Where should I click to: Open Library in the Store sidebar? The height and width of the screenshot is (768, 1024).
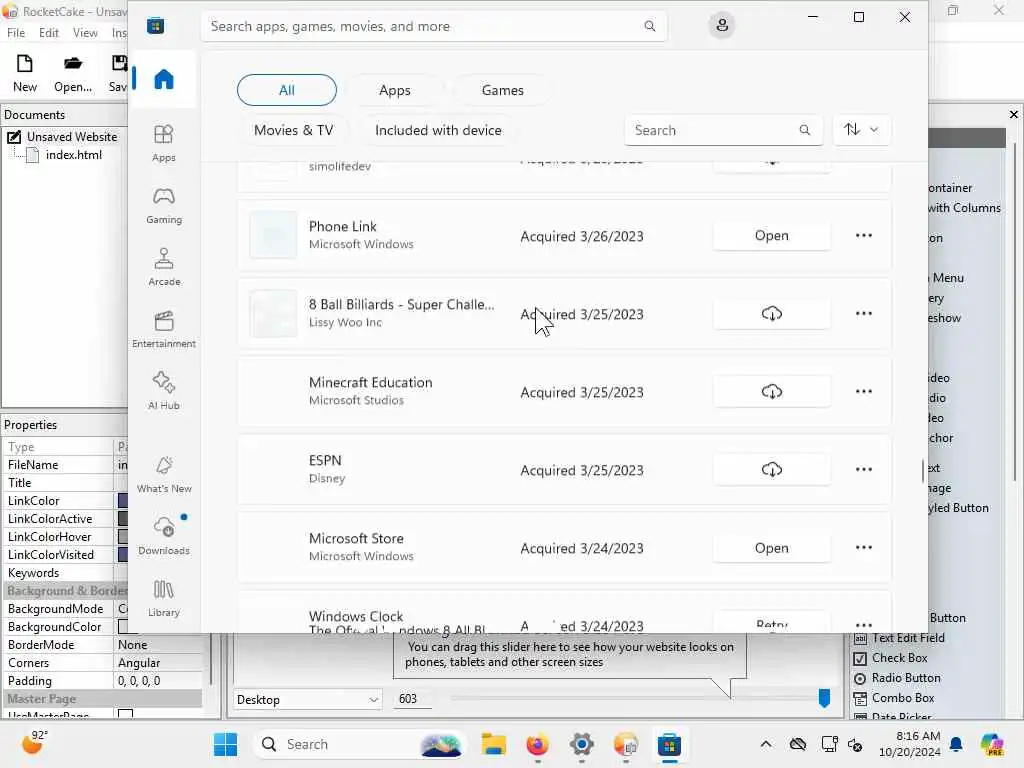[164, 598]
